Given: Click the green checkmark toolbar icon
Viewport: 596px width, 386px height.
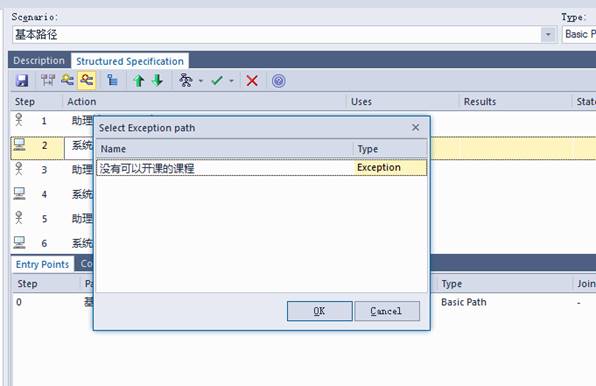Looking at the screenshot, I should pyautogui.click(x=217, y=81).
